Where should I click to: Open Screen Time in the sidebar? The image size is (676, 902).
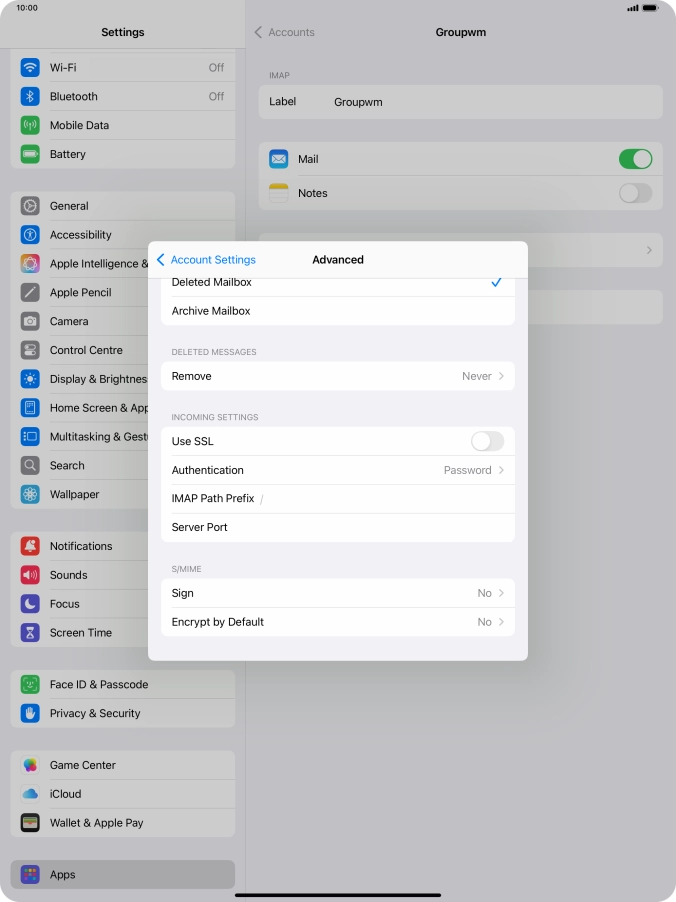point(81,633)
